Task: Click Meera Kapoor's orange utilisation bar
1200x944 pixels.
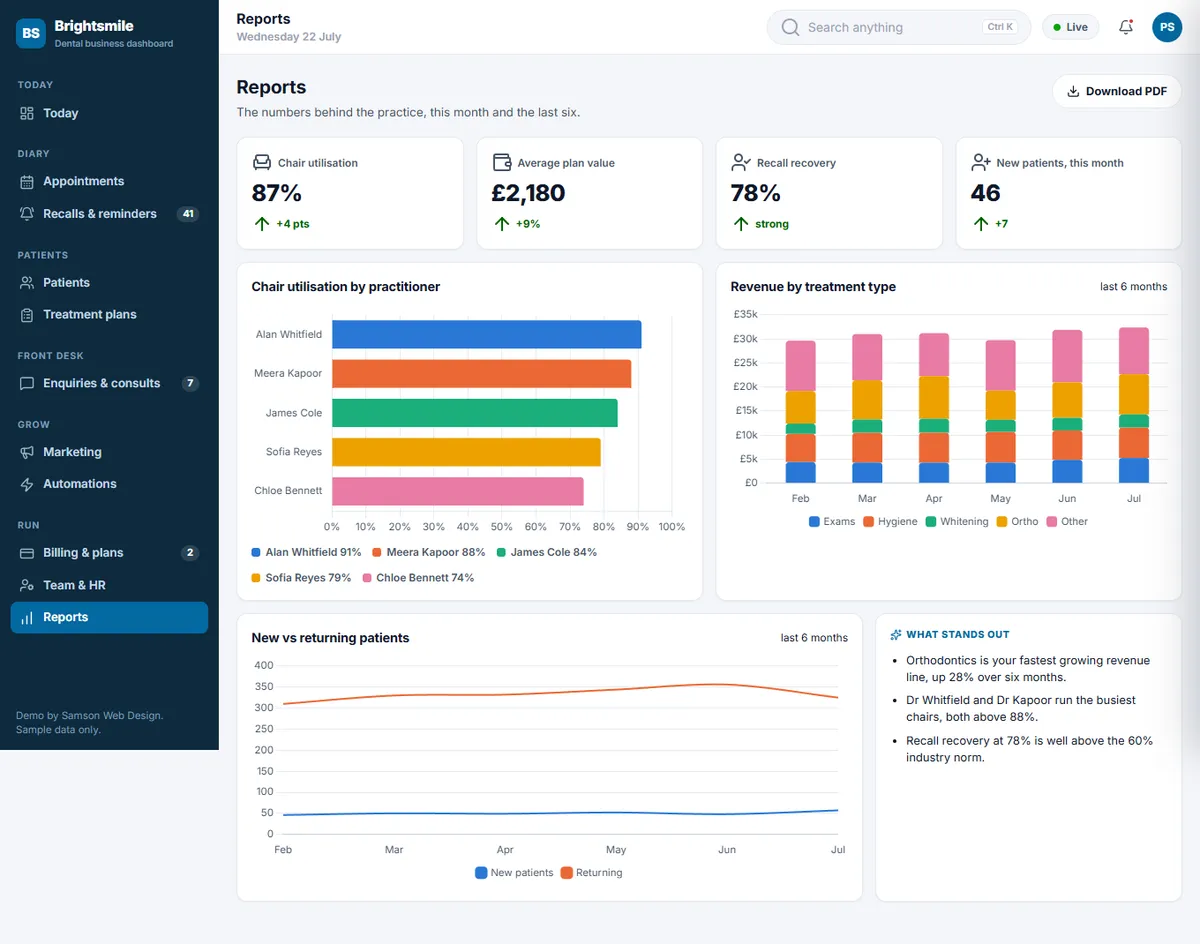Action: pyautogui.click(x=481, y=373)
